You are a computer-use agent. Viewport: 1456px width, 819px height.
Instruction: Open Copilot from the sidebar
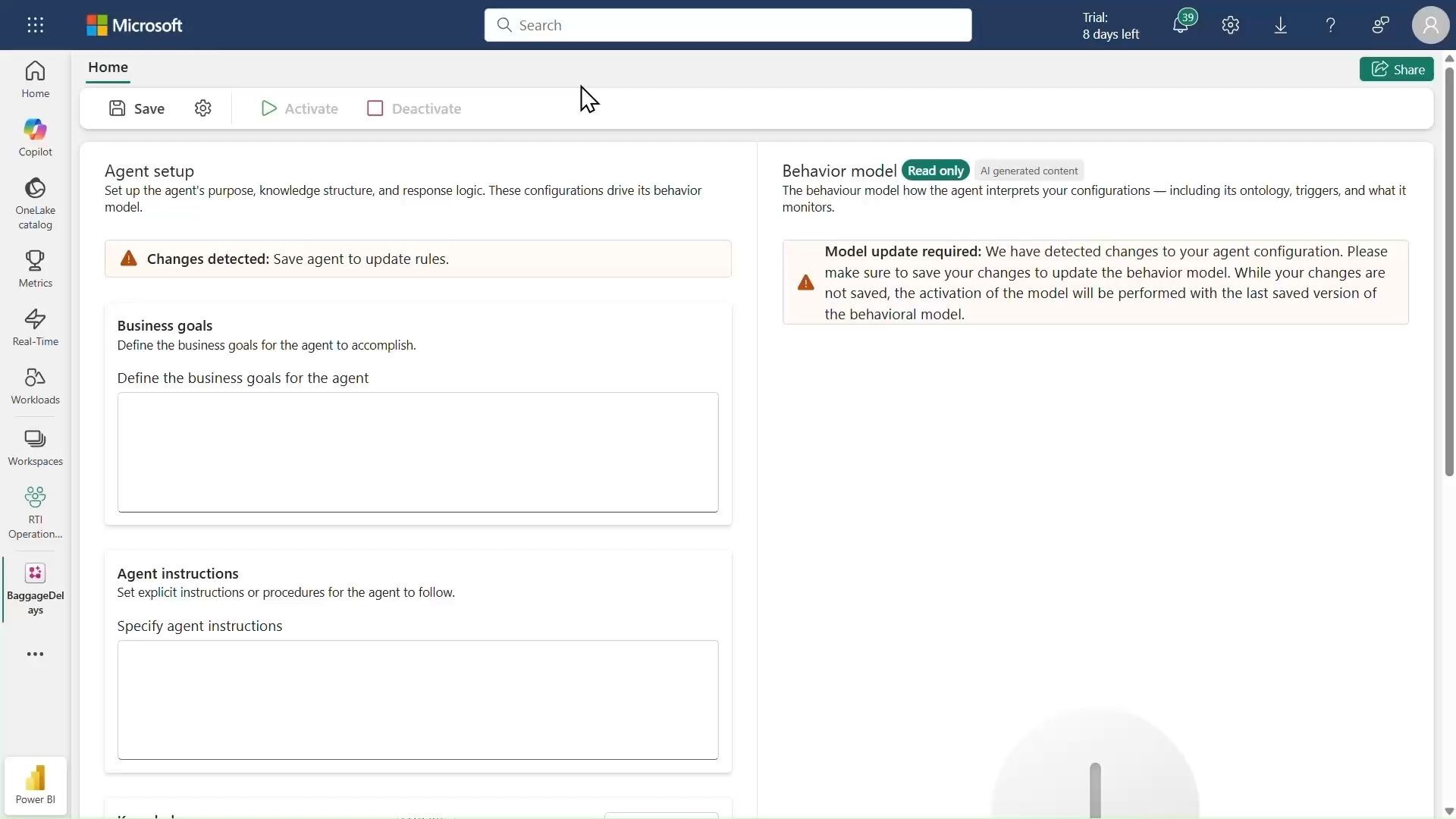(35, 137)
